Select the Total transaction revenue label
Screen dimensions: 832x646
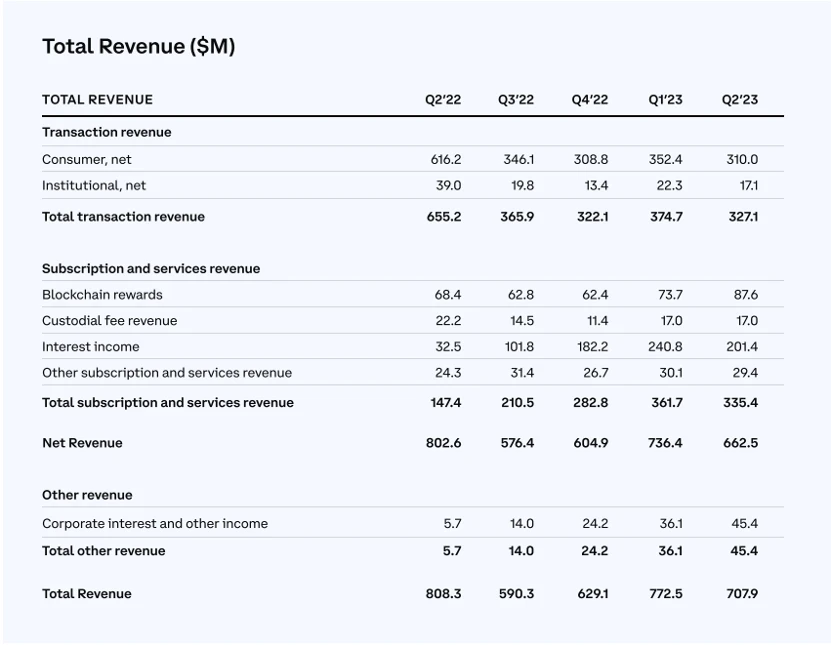click(x=123, y=217)
